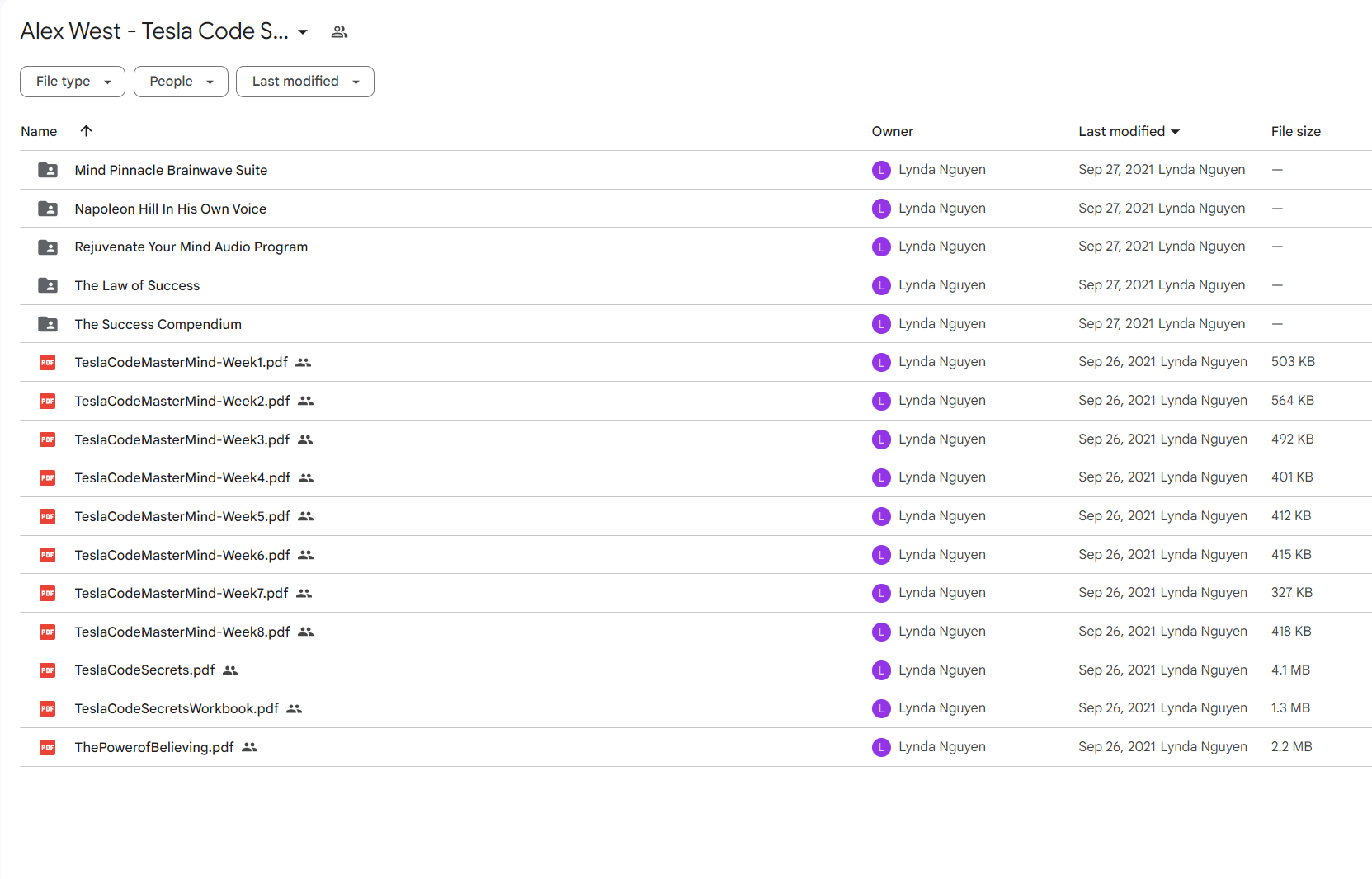This screenshot has height=879, width=1372.
Task: Click the 1.3 MB file size value
Action: click(1290, 708)
